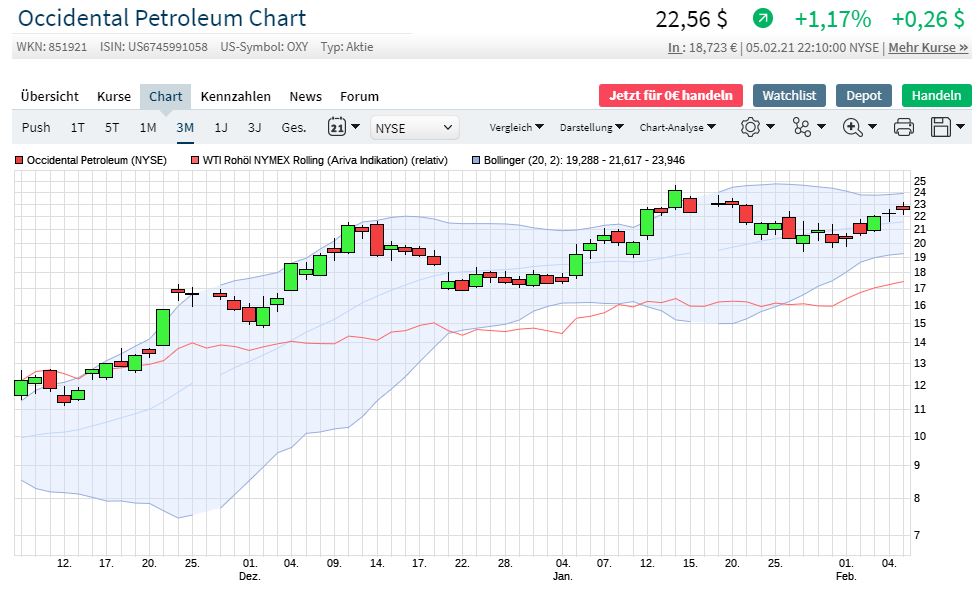Expand the Darstellung dropdown
The width and height of the screenshot is (977, 589).
591,127
